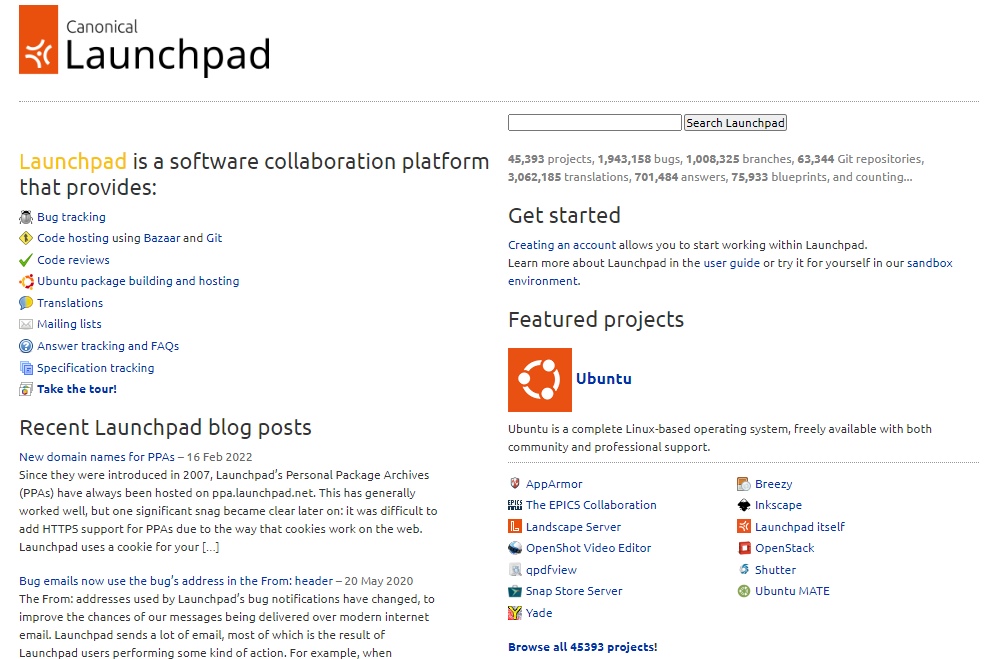
Task: Click the qpdfview icon
Action: (x=515, y=570)
